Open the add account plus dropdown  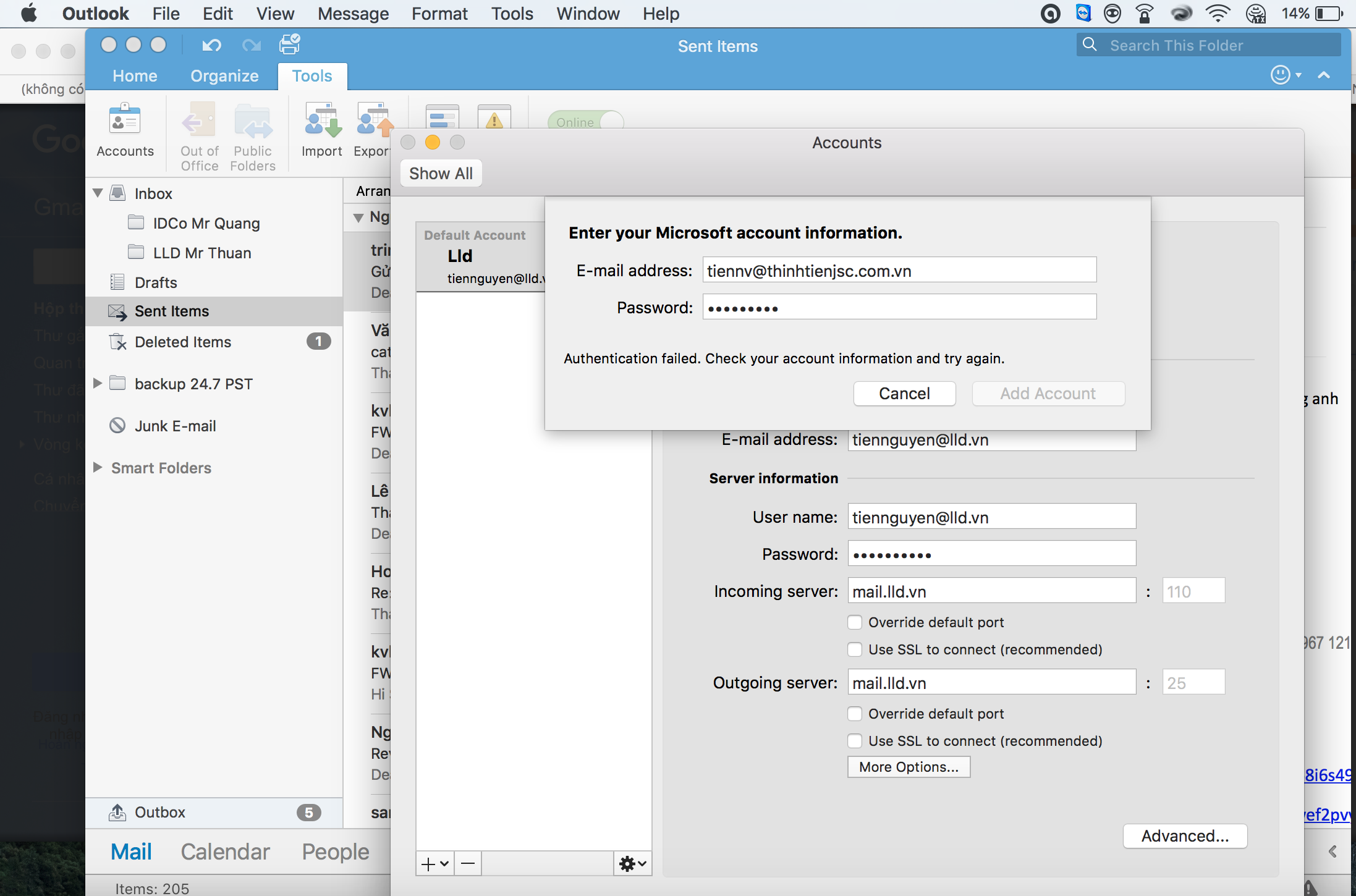[x=435, y=863]
